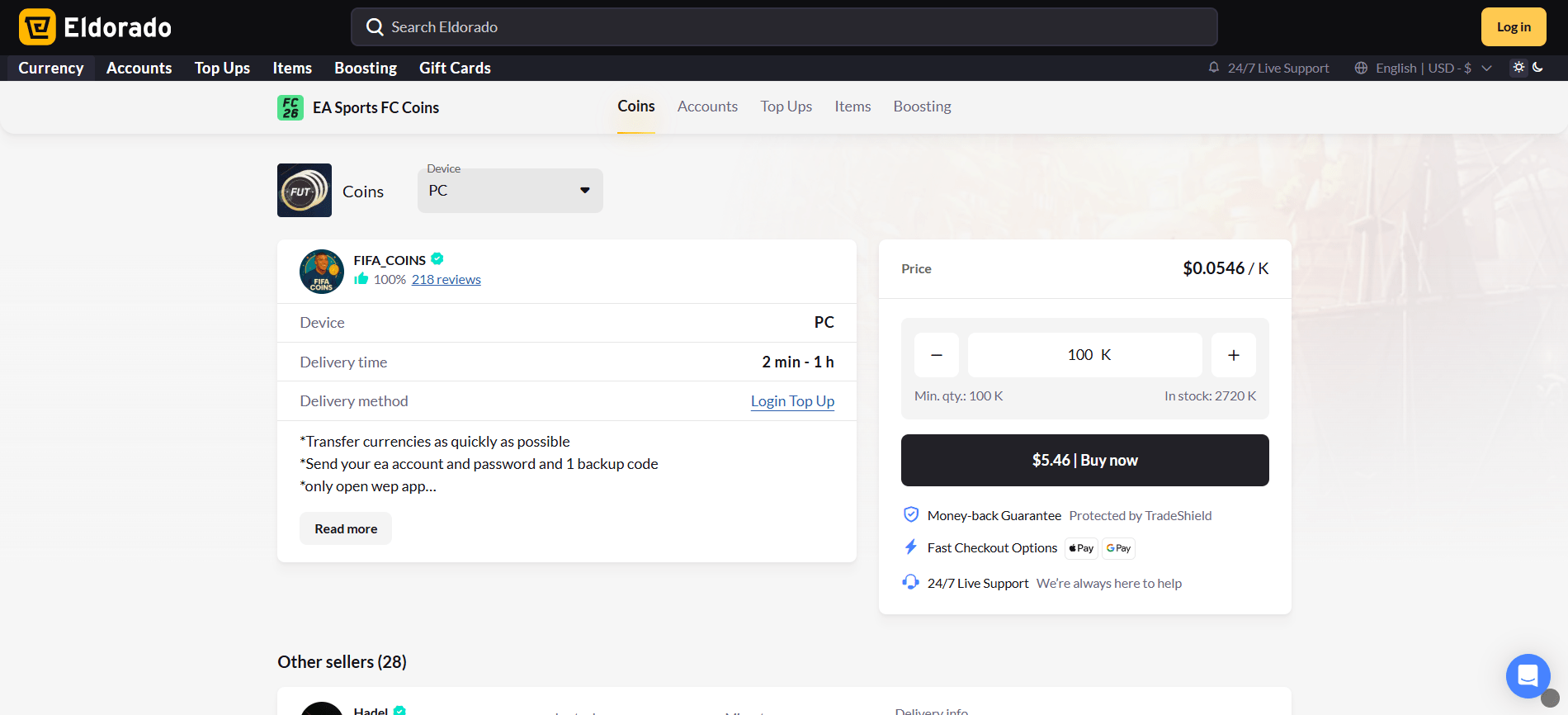Screen dimensions: 1568x715
Task: Decrease coin quantity with minus button
Action: point(937,355)
